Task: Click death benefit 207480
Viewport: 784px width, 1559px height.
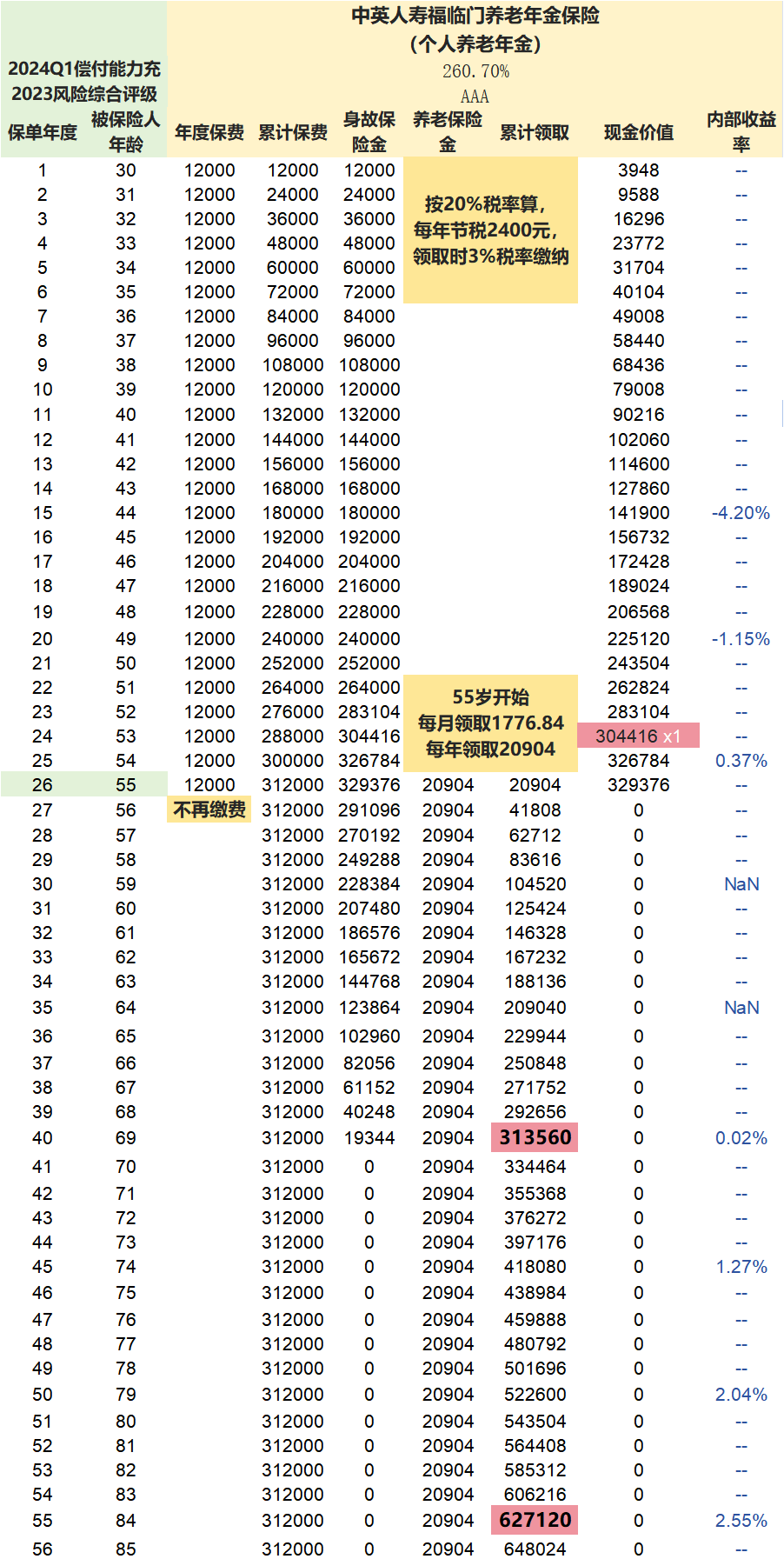Action: coord(369,909)
